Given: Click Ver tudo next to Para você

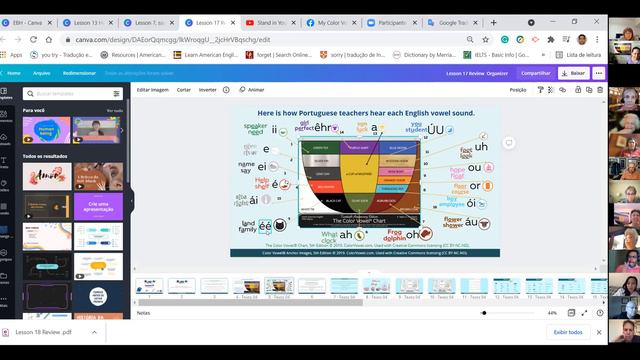Looking at the screenshot, I should pos(115,111).
